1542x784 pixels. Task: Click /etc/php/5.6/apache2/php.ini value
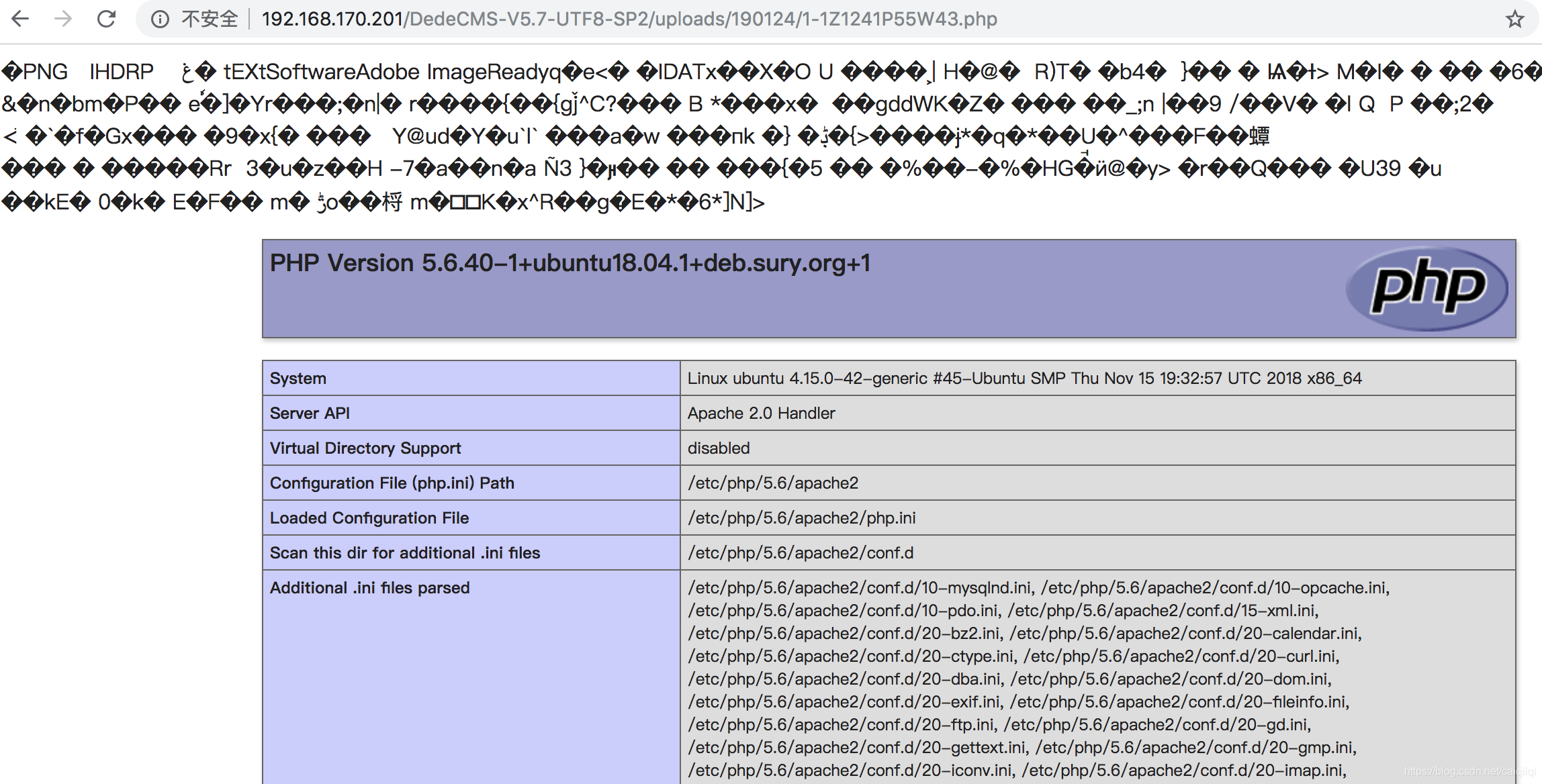coord(802,518)
